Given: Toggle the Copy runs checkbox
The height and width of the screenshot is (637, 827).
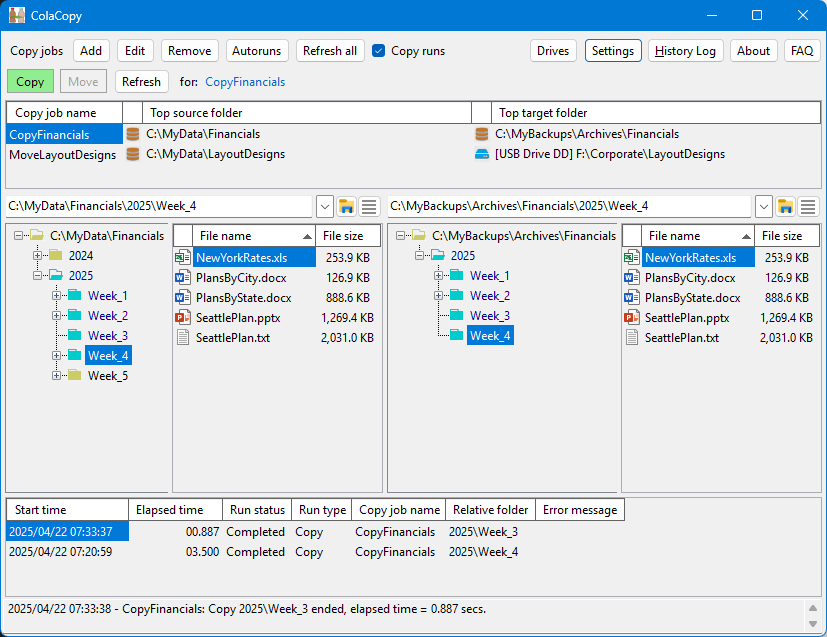Looking at the screenshot, I should 378,51.
